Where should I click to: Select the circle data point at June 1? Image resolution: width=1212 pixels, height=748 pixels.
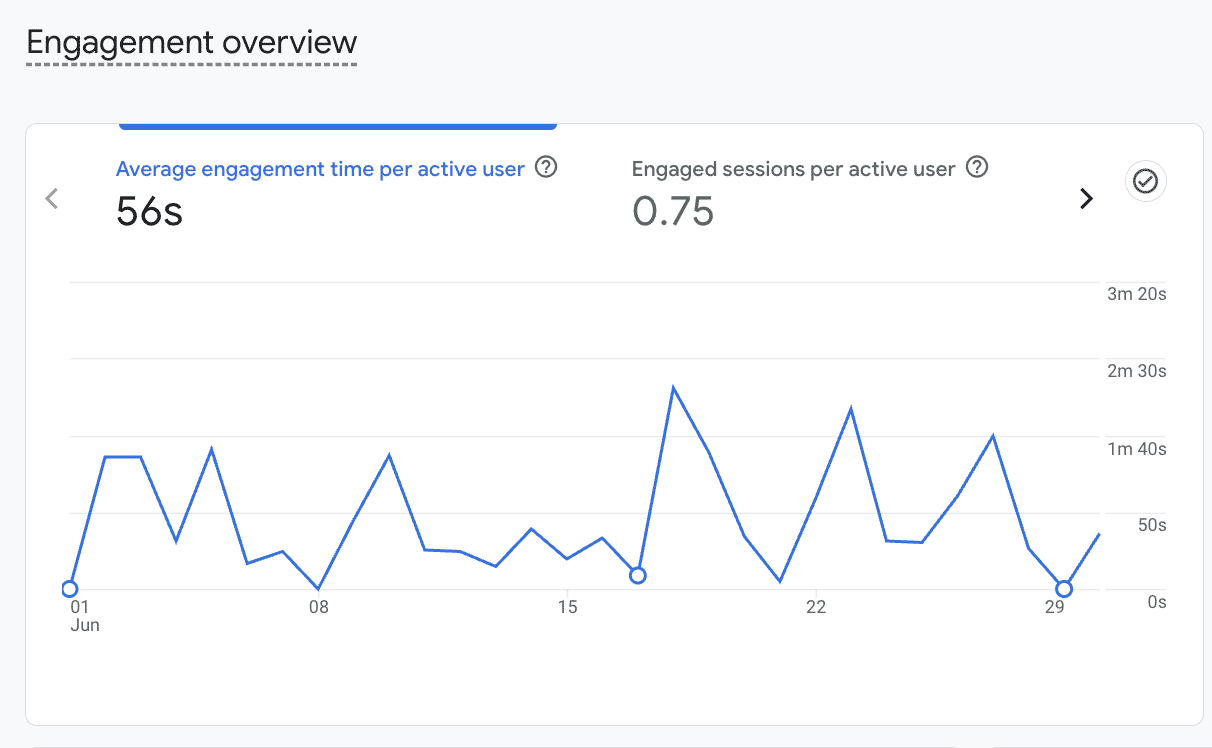69,588
